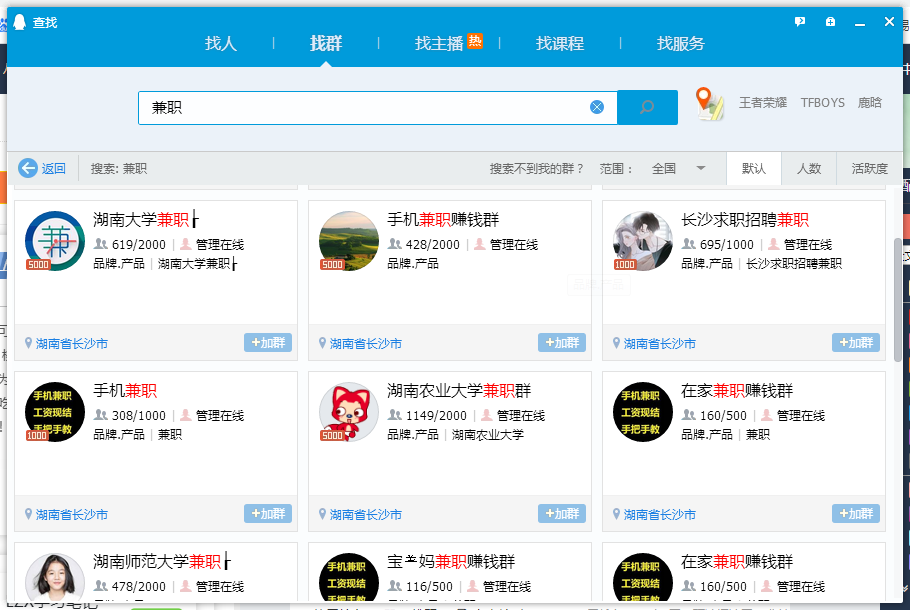The width and height of the screenshot is (910, 610).
Task: Click the results list vertical scrollbar
Action: coord(897,300)
